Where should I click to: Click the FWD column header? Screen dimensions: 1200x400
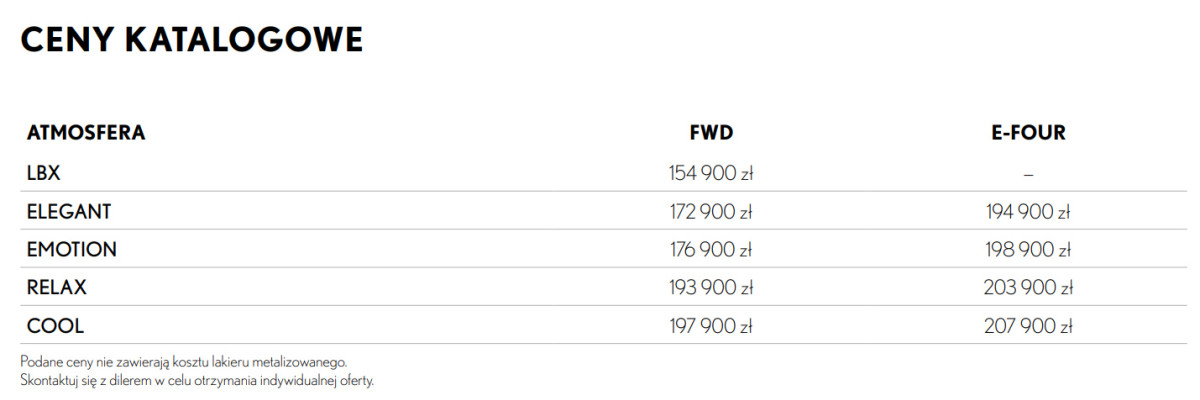[711, 133]
